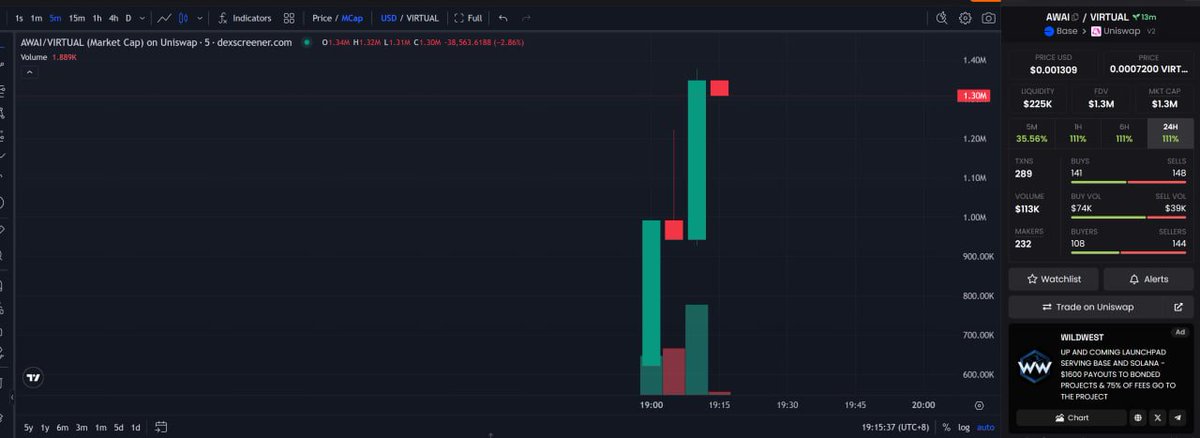Set range to 1y

click(46, 428)
